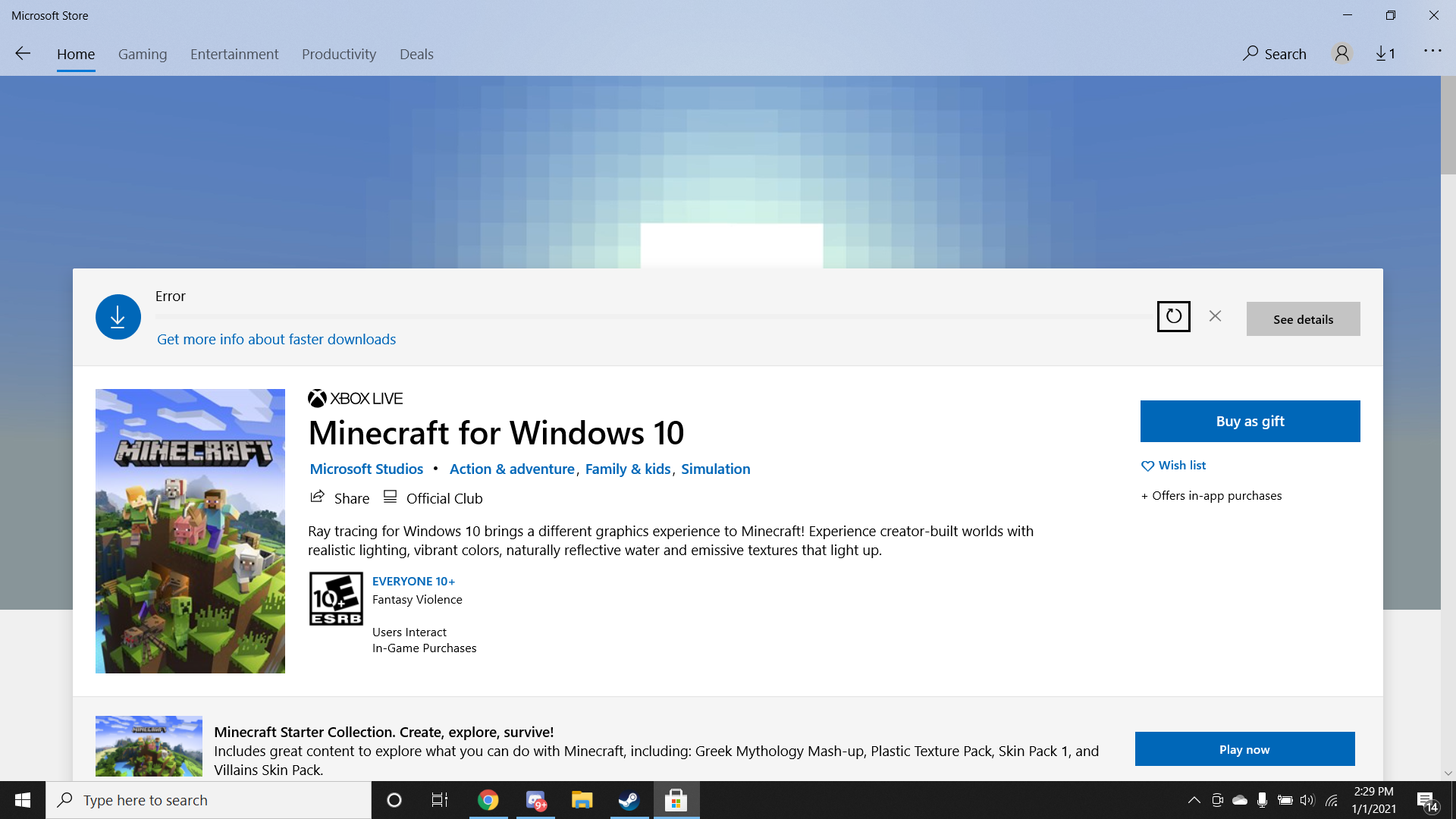This screenshot has width=1456, height=819.
Task: Click the page vertical scrollbar thumb
Action: point(1448,125)
